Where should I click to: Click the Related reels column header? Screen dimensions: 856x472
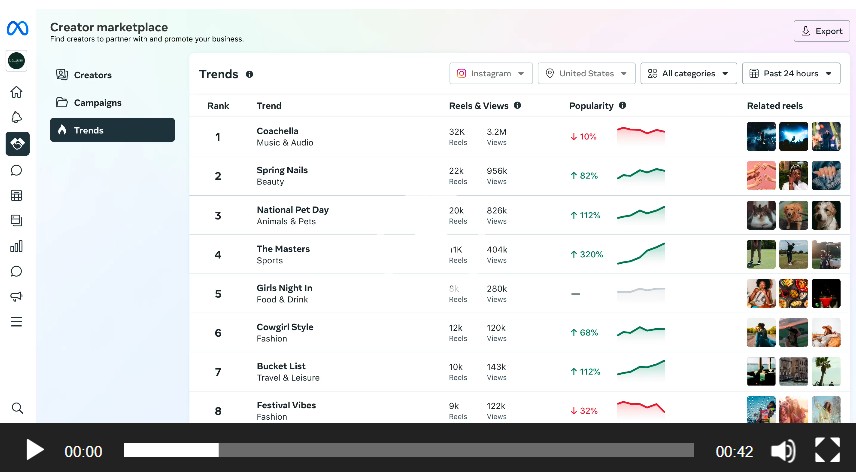pyautogui.click(x=775, y=106)
